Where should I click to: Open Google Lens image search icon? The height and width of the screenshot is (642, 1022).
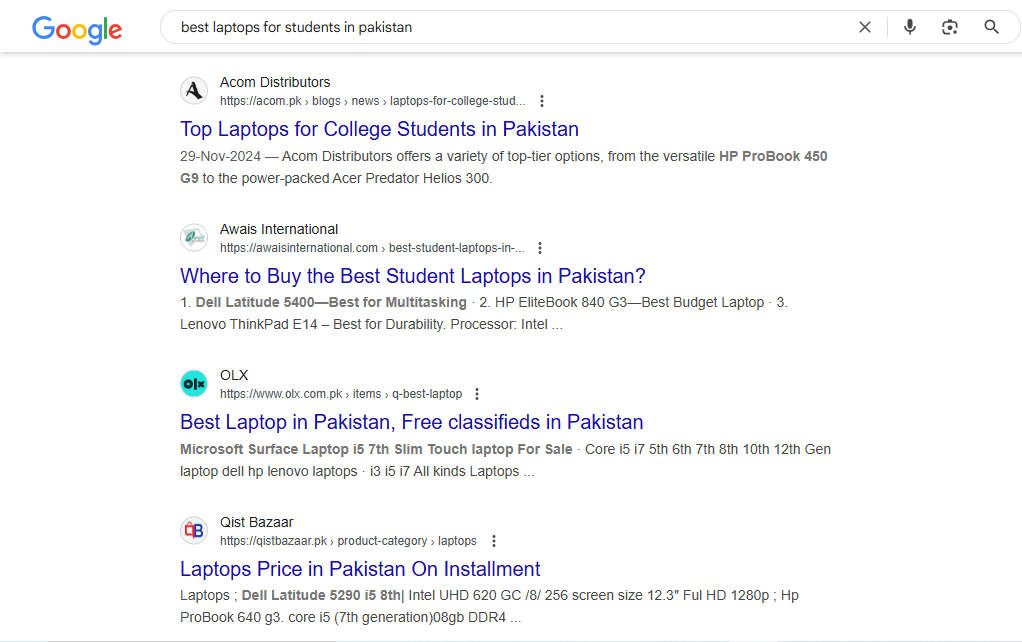pyautogui.click(x=950, y=27)
